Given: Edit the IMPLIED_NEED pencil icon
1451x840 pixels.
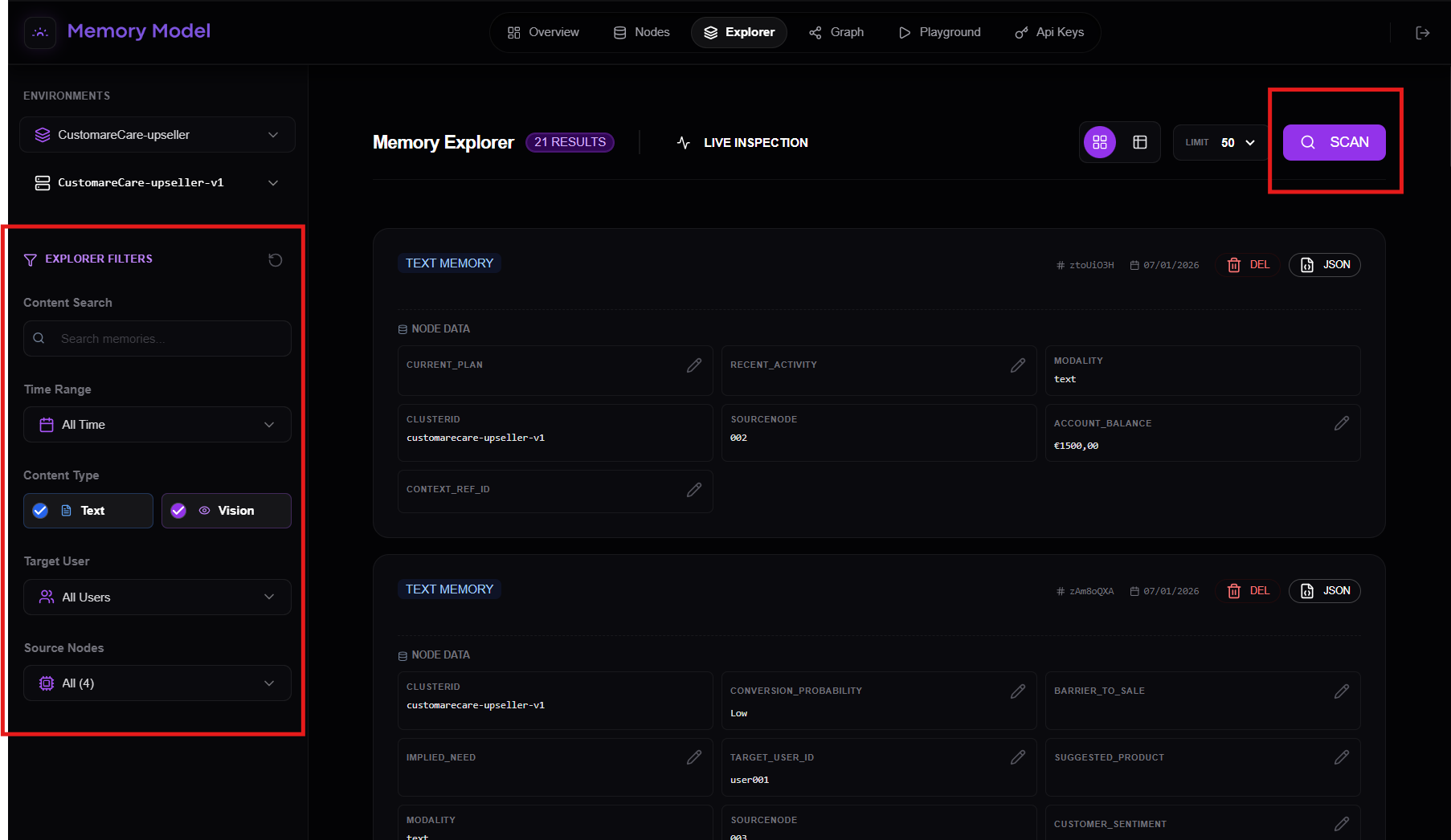Looking at the screenshot, I should [694, 757].
